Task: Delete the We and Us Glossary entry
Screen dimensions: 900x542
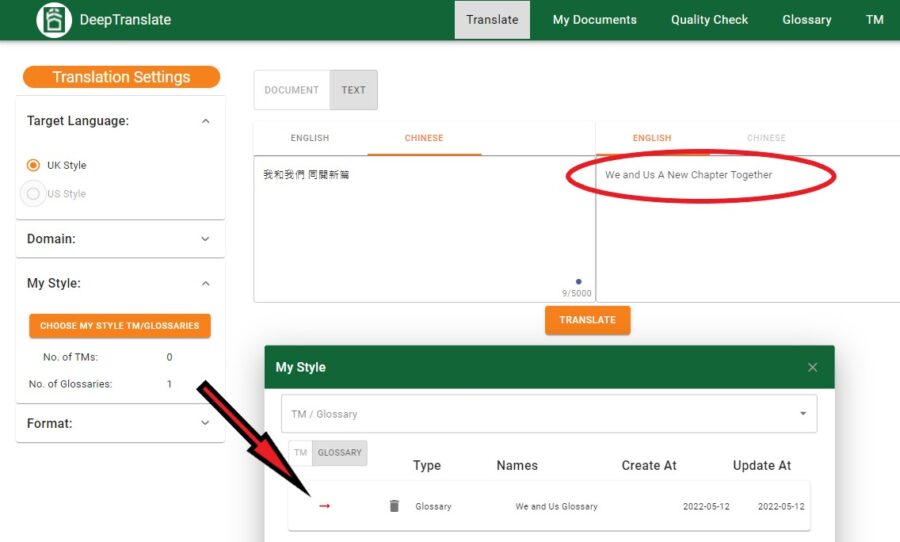Action: (394, 506)
